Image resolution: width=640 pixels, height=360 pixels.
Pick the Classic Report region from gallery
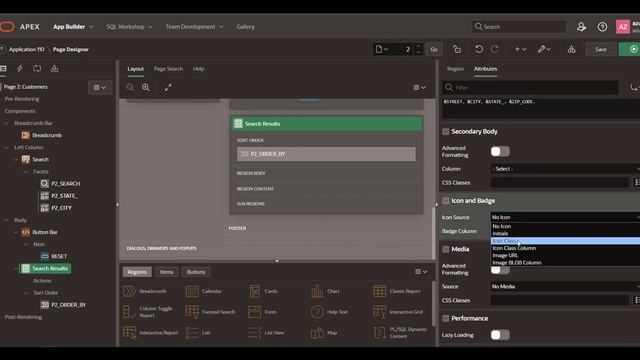[x=397, y=291]
